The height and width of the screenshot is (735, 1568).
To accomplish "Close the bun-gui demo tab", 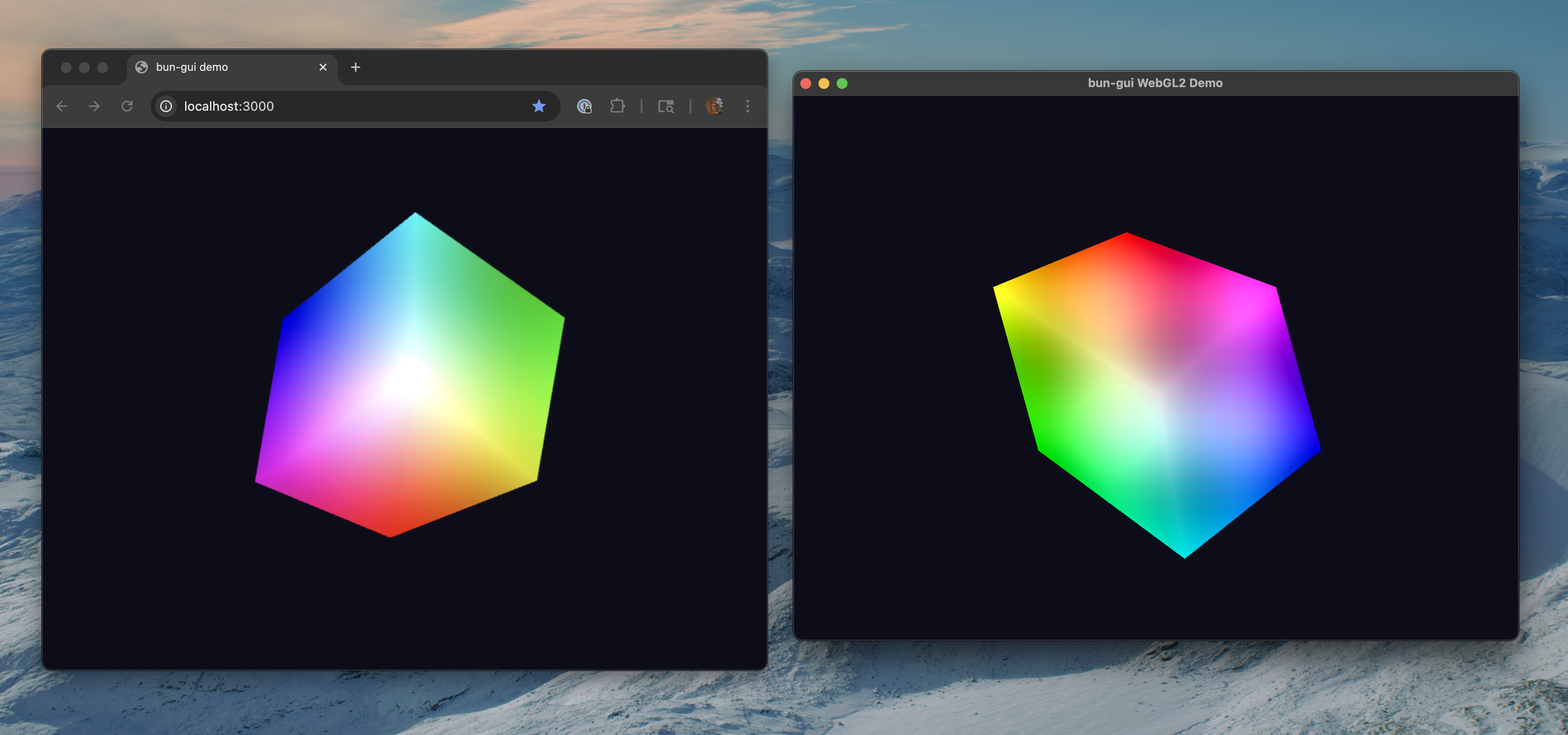I will (x=323, y=67).
